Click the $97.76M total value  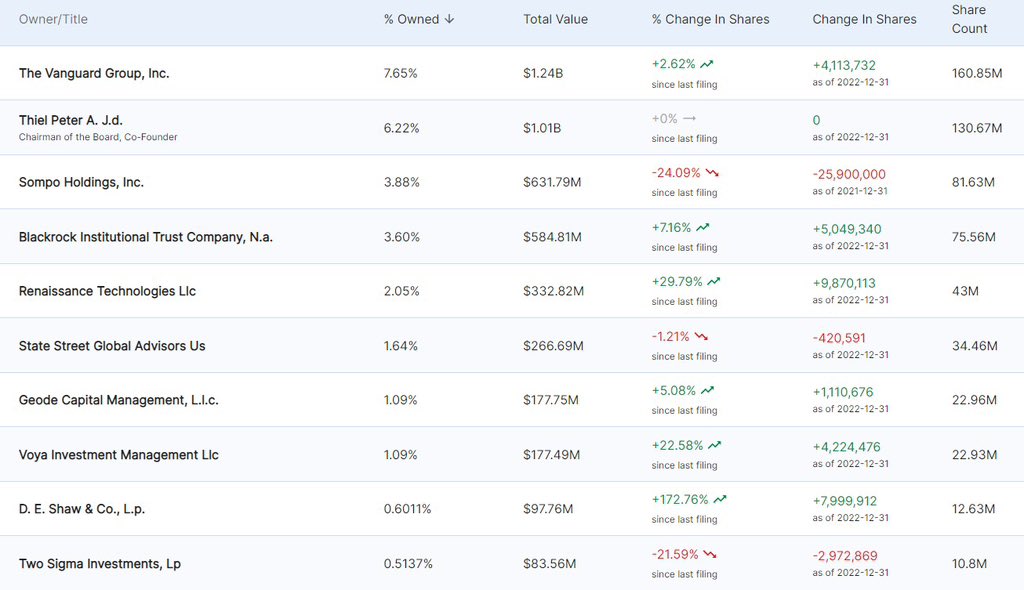[548, 509]
